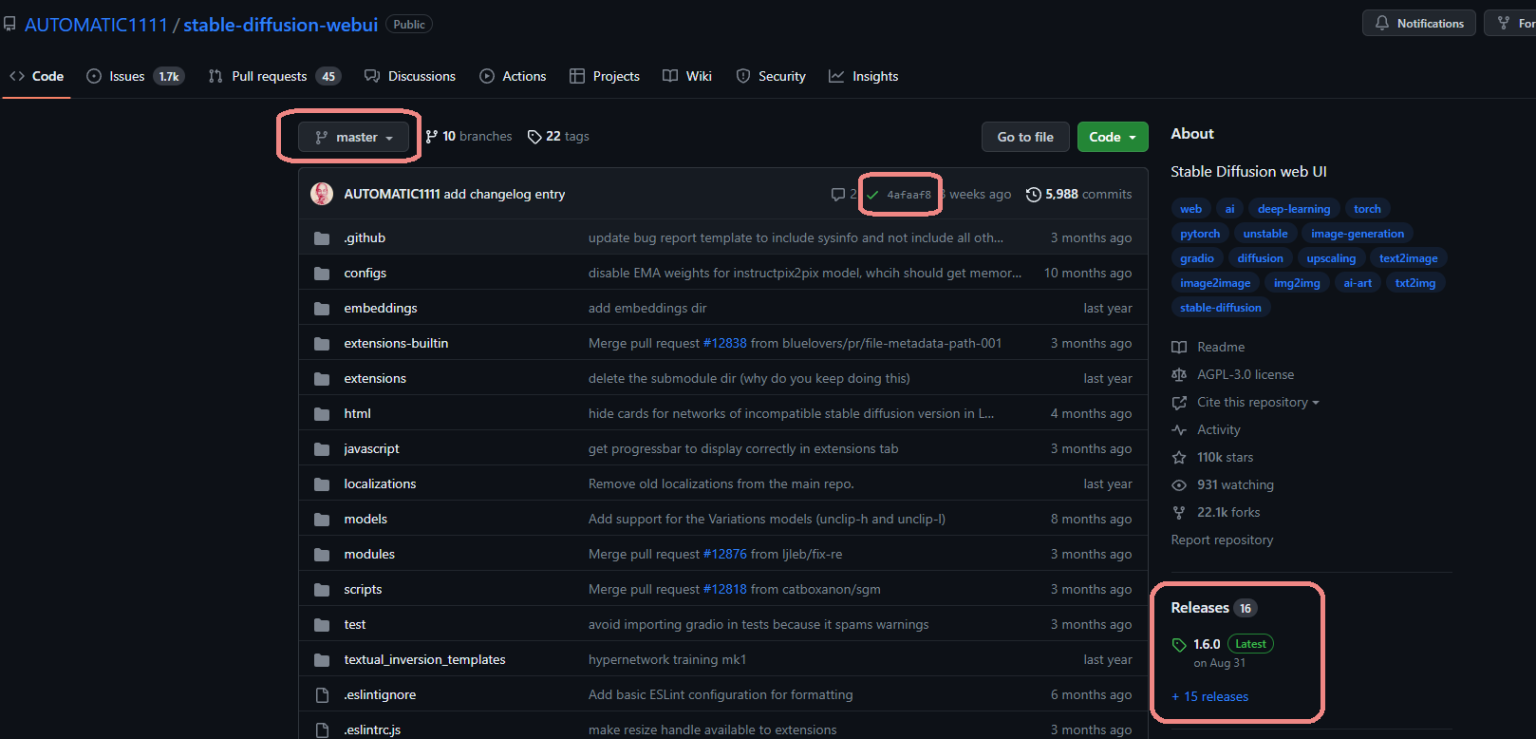This screenshot has height=739, width=1536.
Task: Click the comments speech bubble icon
Action: click(838, 195)
